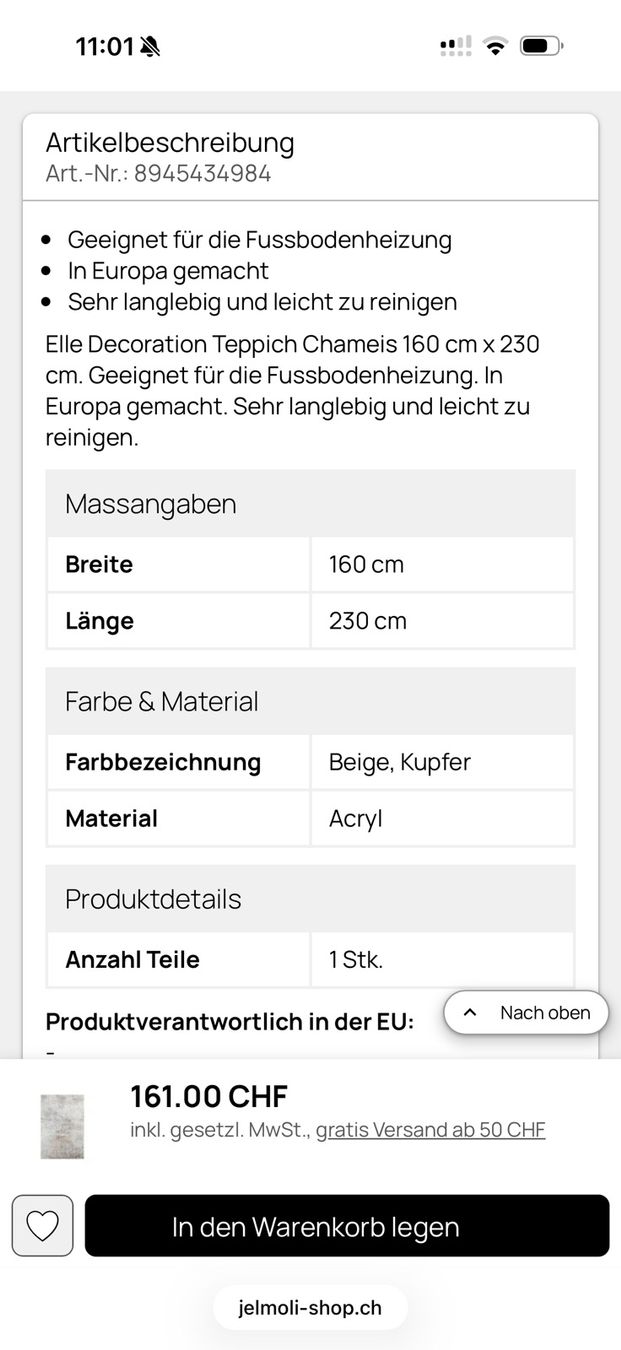Tap the jelmoli-shop.ch address pill
The image size is (621, 1350).
point(311,1308)
